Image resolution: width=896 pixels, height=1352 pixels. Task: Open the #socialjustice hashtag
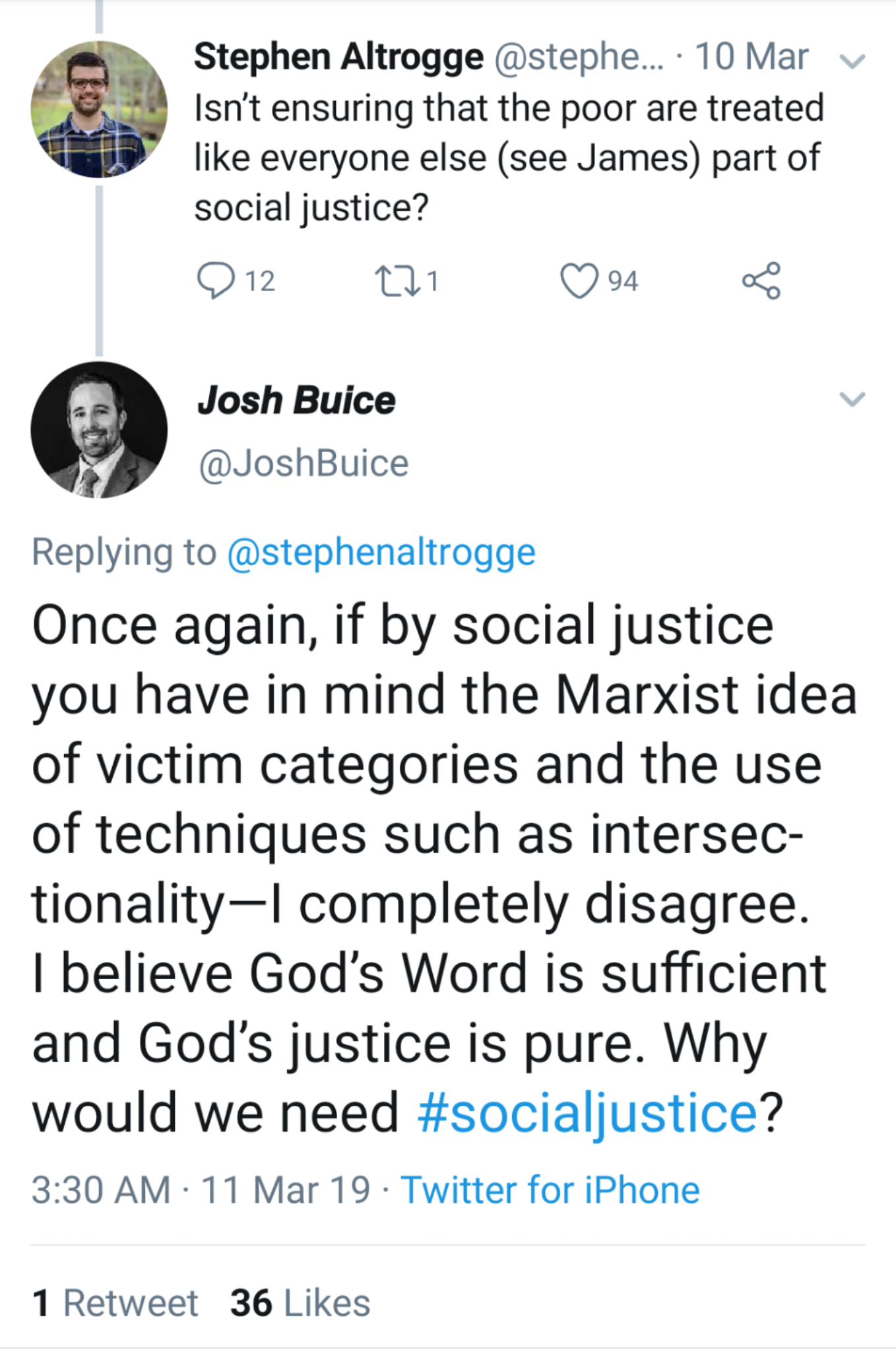(x=587, y=1113)
